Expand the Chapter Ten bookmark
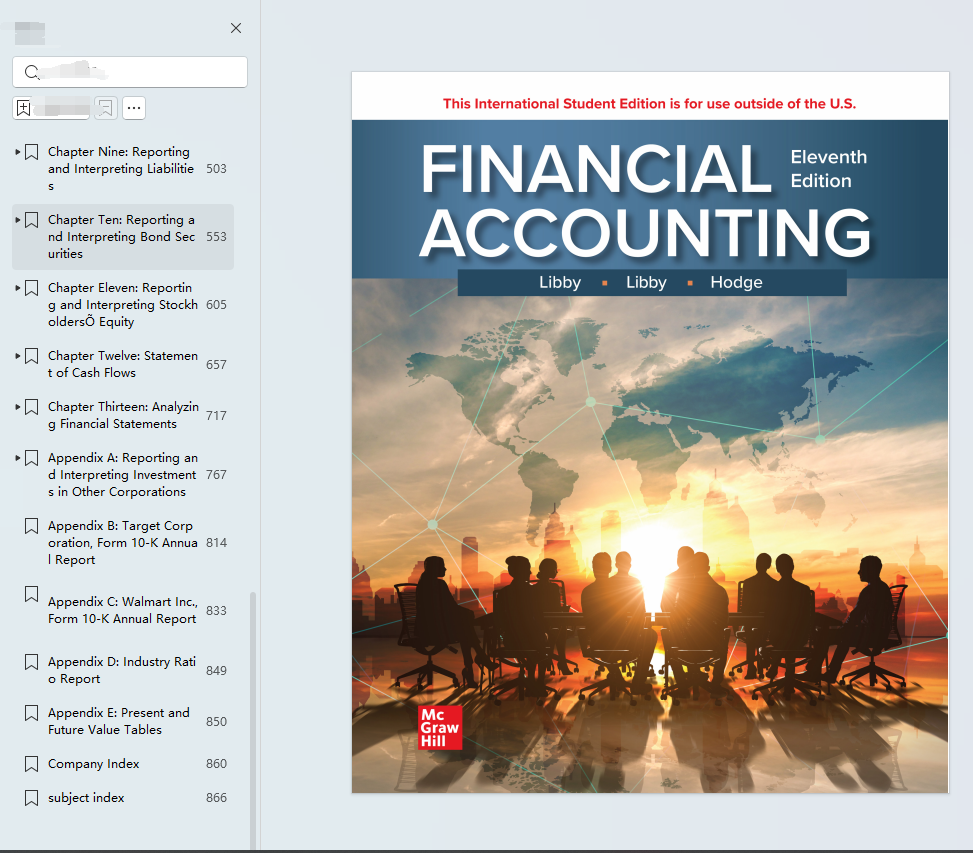The width and height of the screenshot is (973, 853). pyautogui.click(x=17, y=220)
